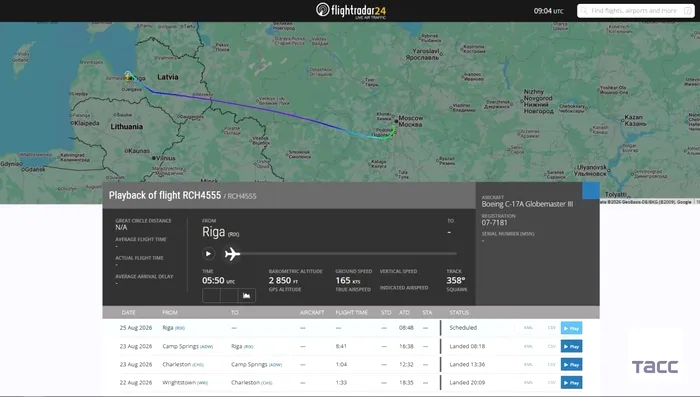Click the first empty playback speed box

(211, 296)
